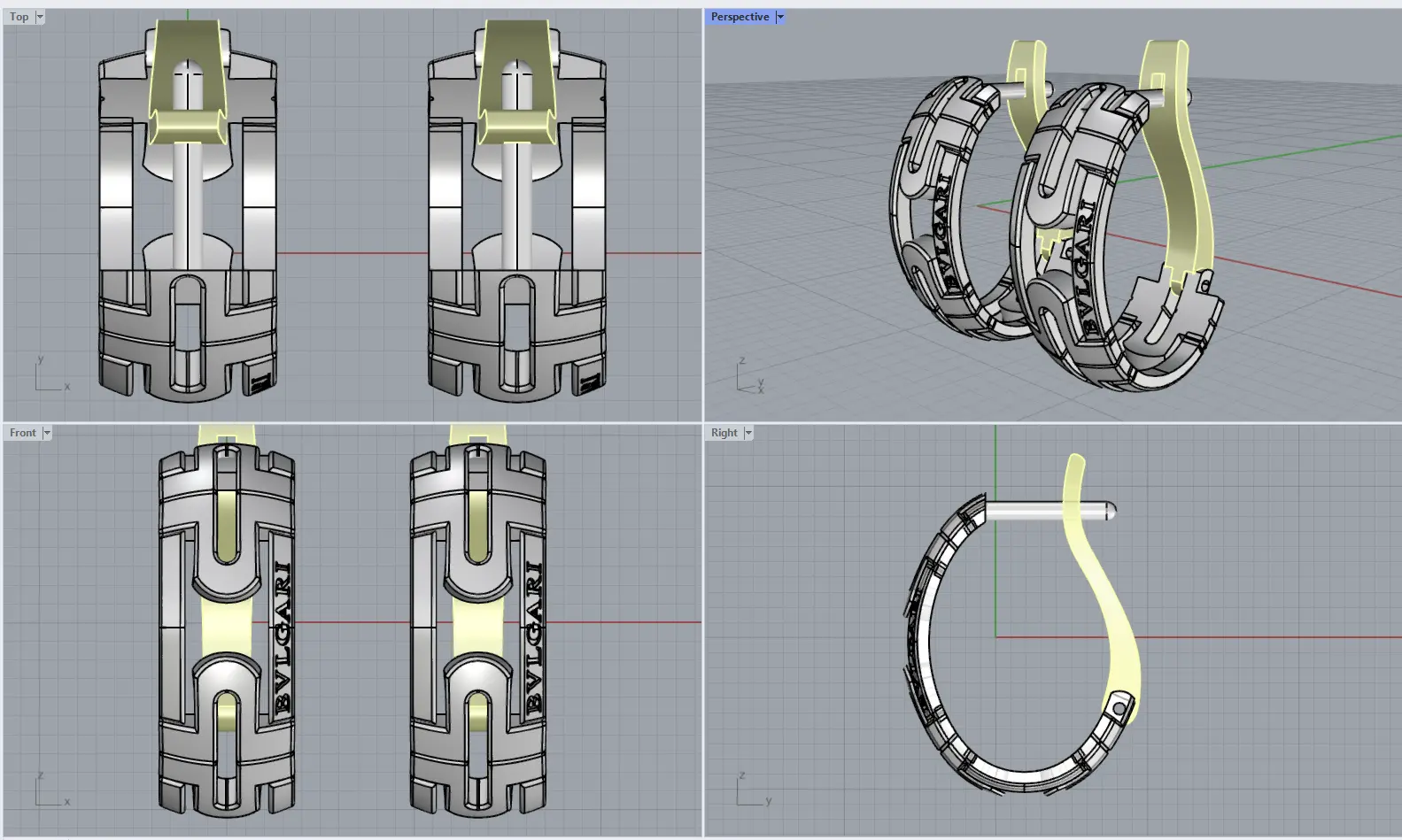1402x840 pixels.
Task: Select the hinge pin circle in Right view
Action: [1119, 708]
